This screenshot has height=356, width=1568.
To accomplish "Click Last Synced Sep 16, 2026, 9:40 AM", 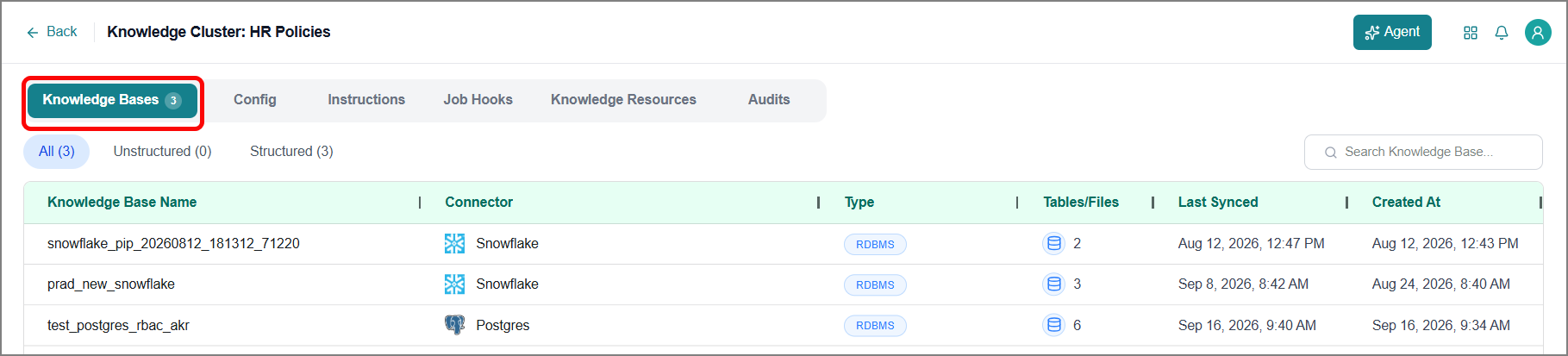I will coord(1247,326).
